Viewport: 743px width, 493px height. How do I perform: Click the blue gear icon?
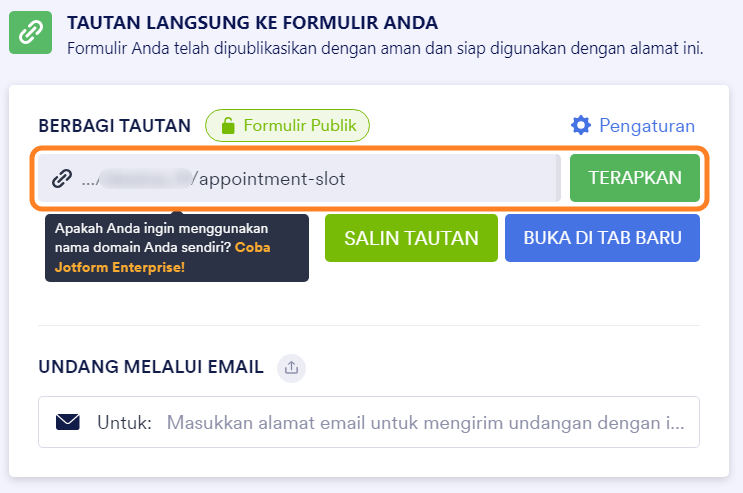click(x=581, y=125)
